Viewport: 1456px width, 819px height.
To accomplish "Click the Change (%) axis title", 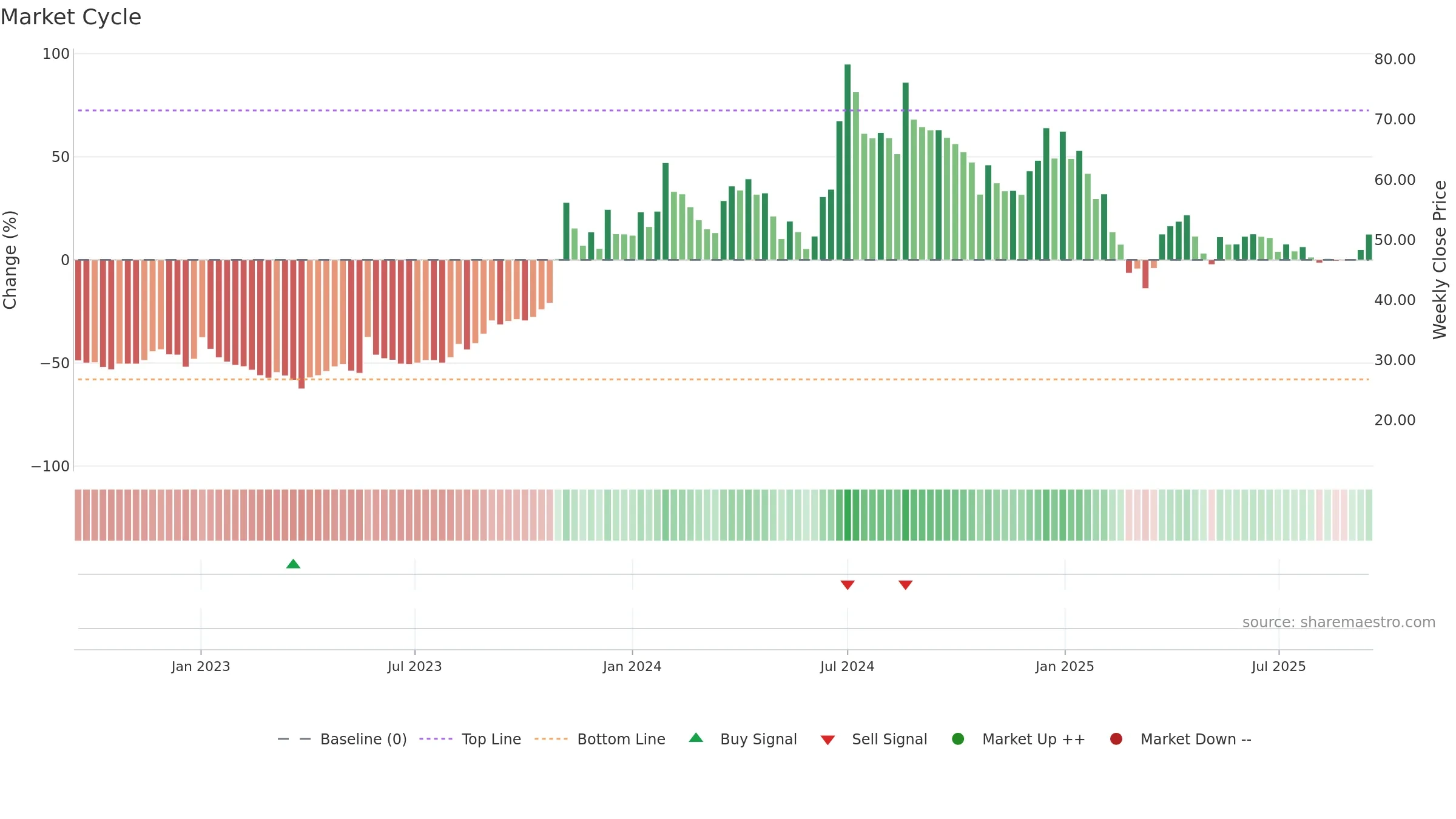I will pyautogui.click(x=10, y=260).
